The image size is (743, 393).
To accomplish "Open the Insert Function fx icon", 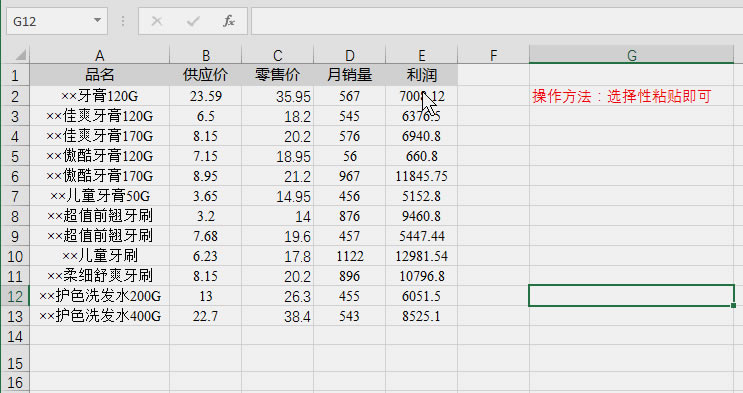I will [229, 21].
